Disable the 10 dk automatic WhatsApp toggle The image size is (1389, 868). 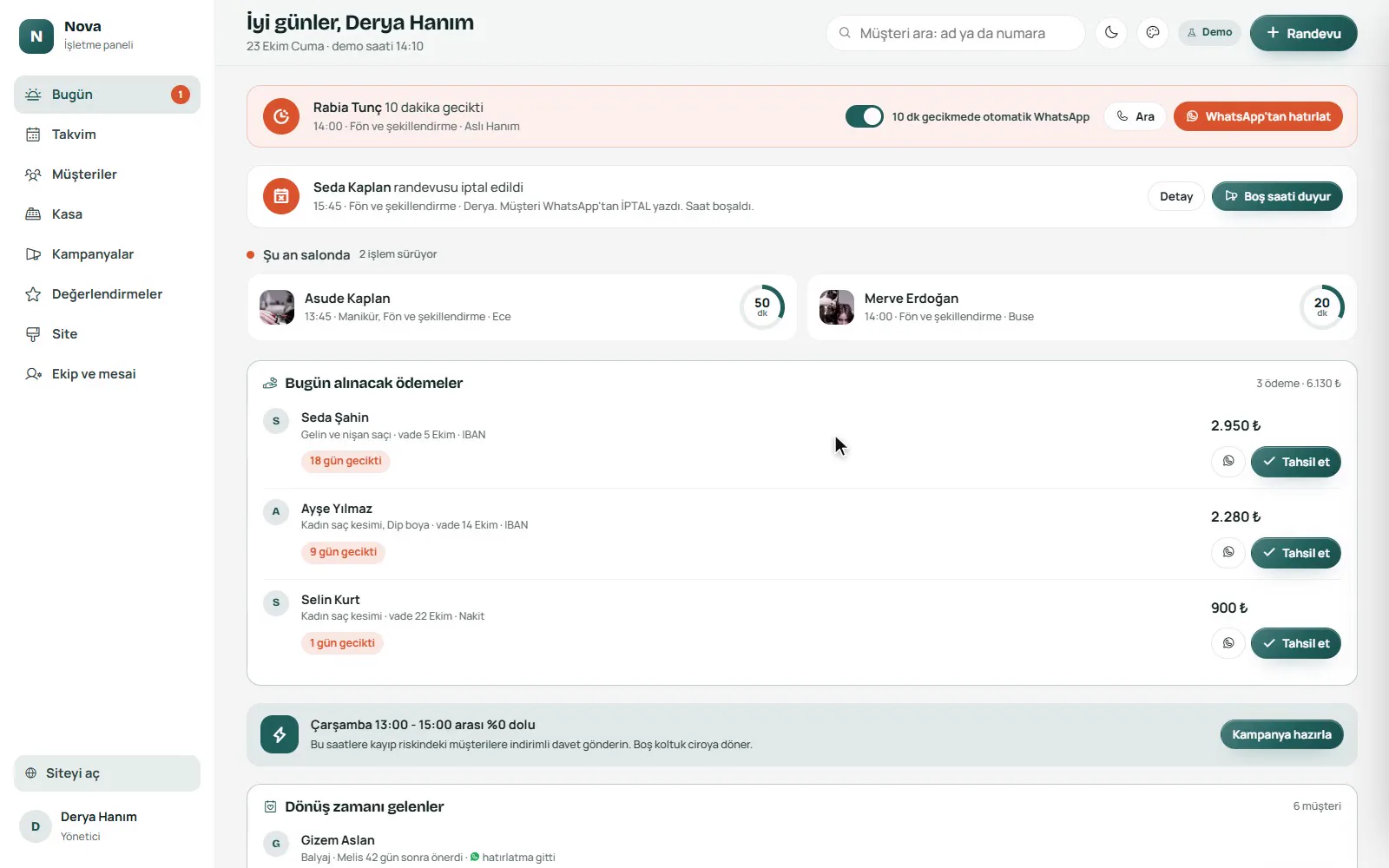865,116
